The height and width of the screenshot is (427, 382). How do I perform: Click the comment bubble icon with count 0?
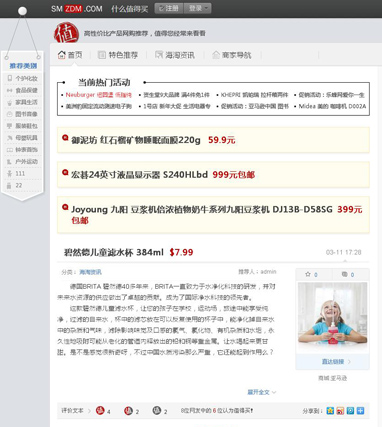click(345, 274)
